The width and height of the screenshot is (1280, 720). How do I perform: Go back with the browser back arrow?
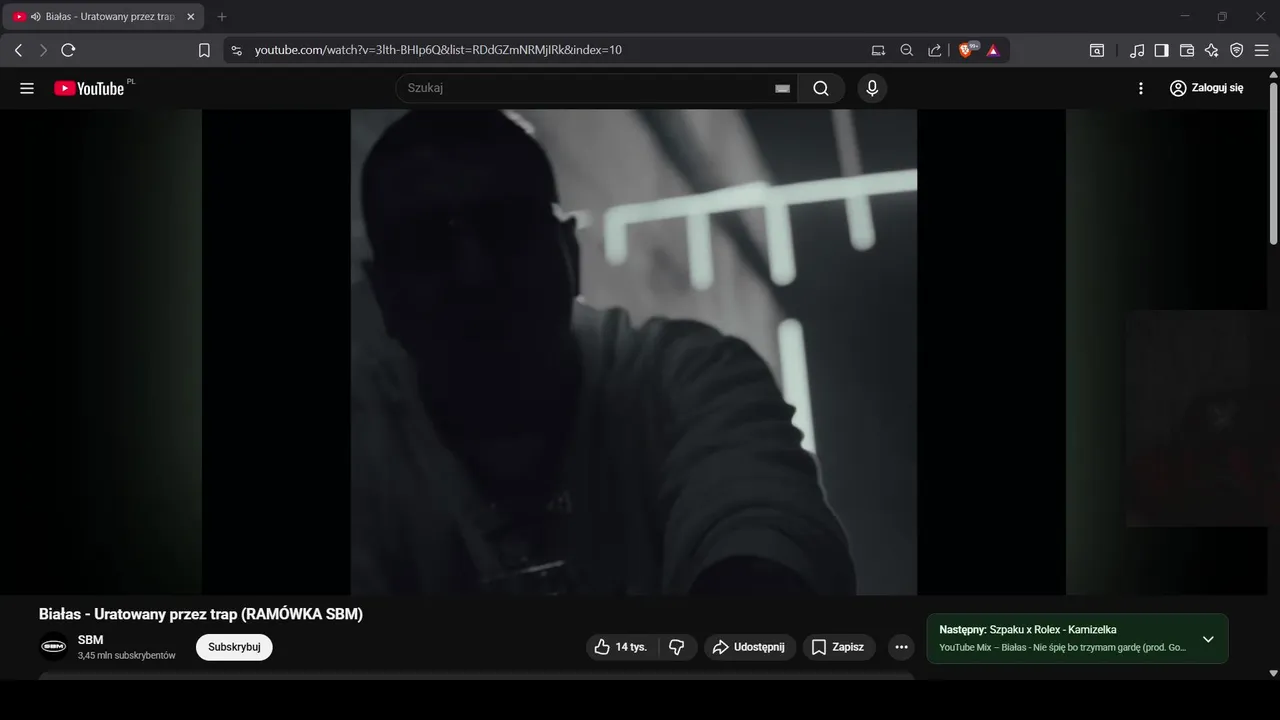click(18, 50)
